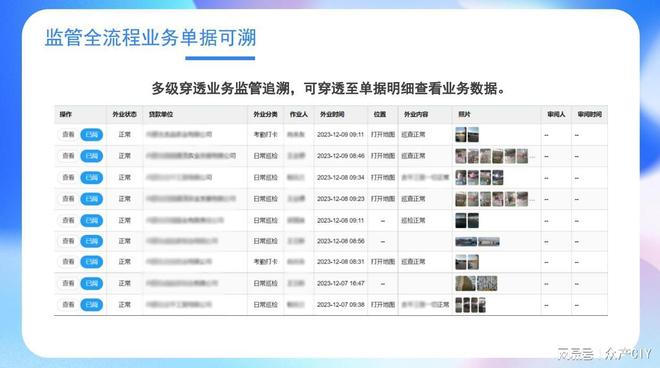Open first photo in the 2023-12-08 08:56 row
The height and width of the screenshot is (368, 660).
pyautogui.click(x=466, y=242)
